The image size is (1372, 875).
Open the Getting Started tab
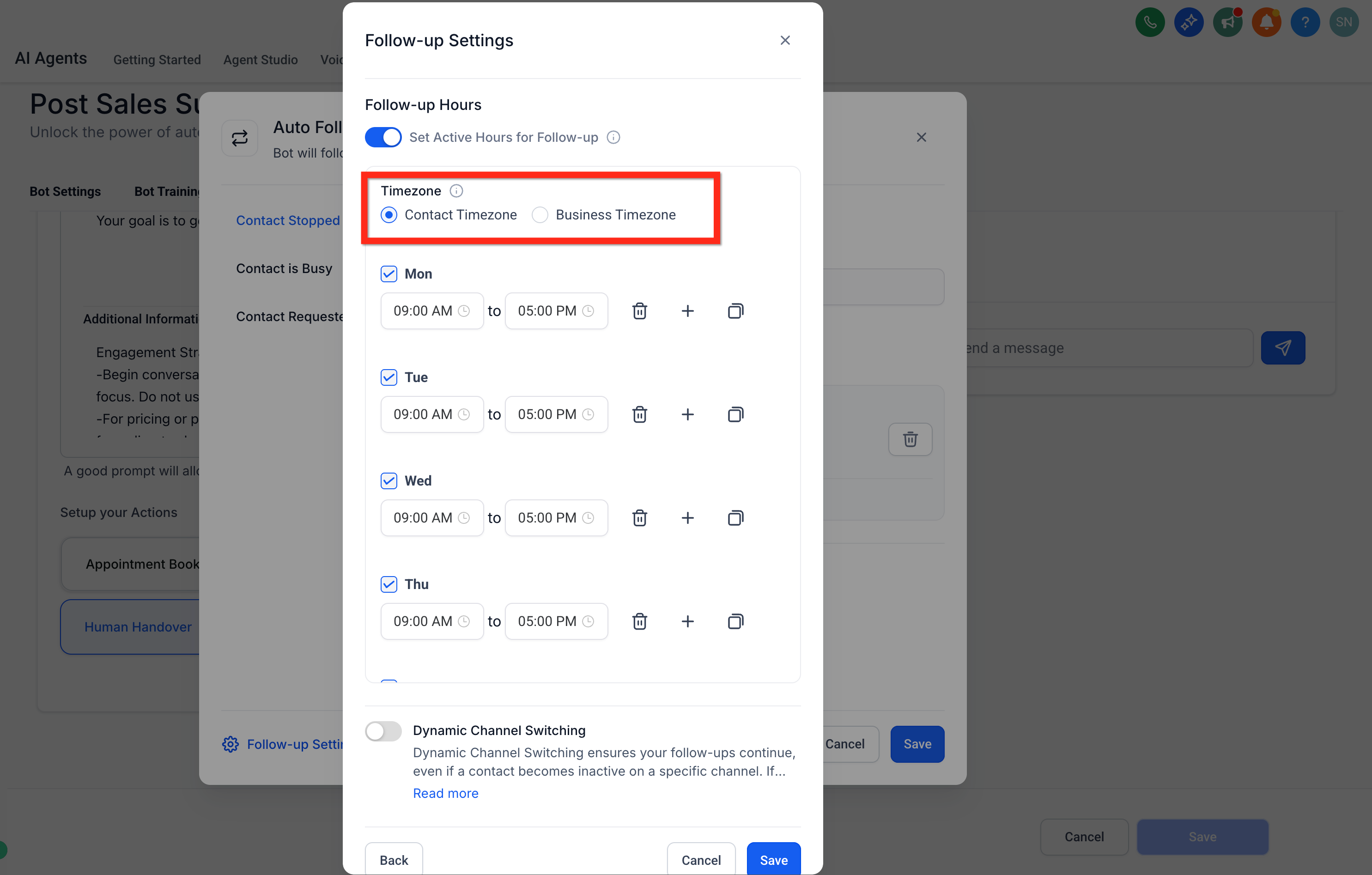pos(157,60)
